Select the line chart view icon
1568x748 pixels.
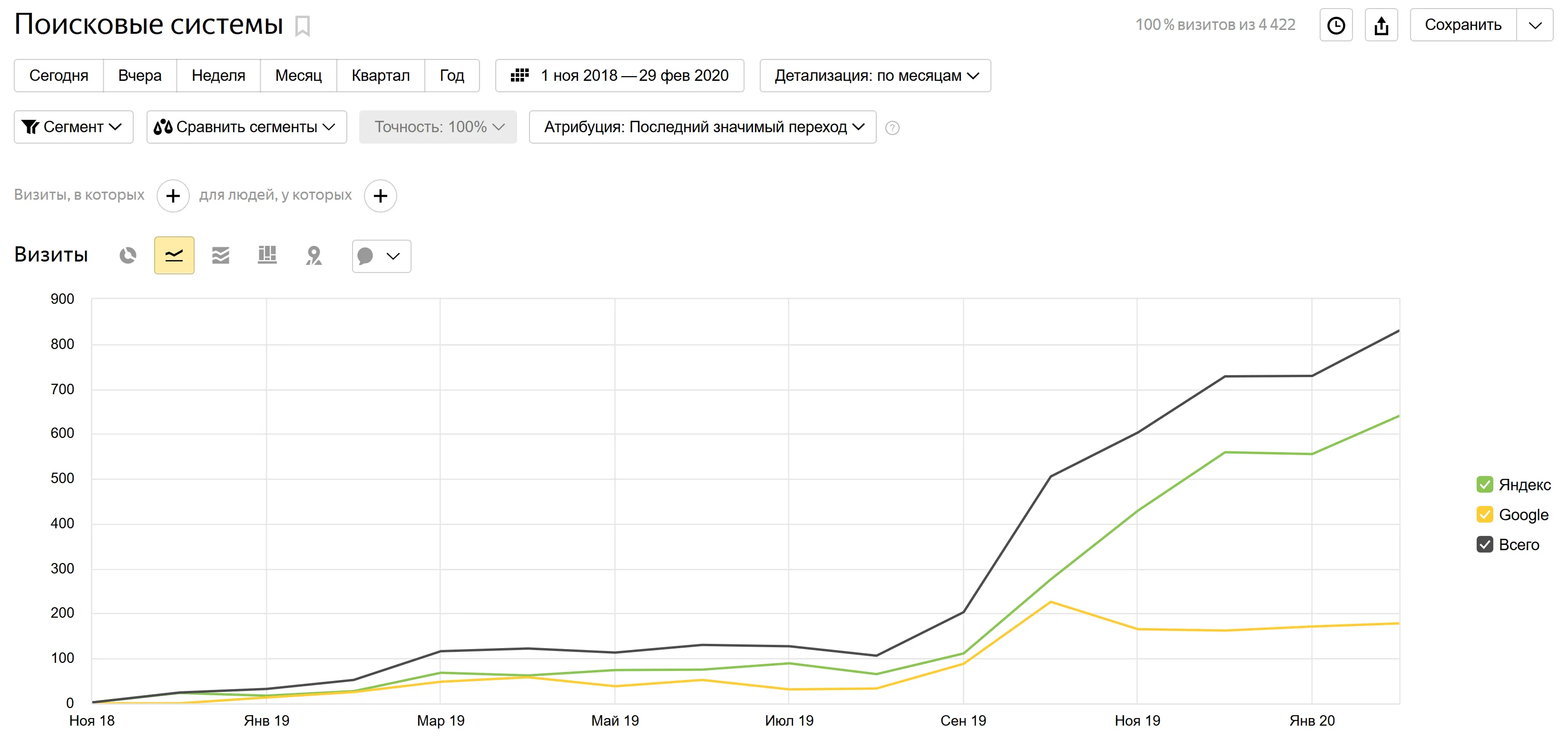[x=174, y=256]
